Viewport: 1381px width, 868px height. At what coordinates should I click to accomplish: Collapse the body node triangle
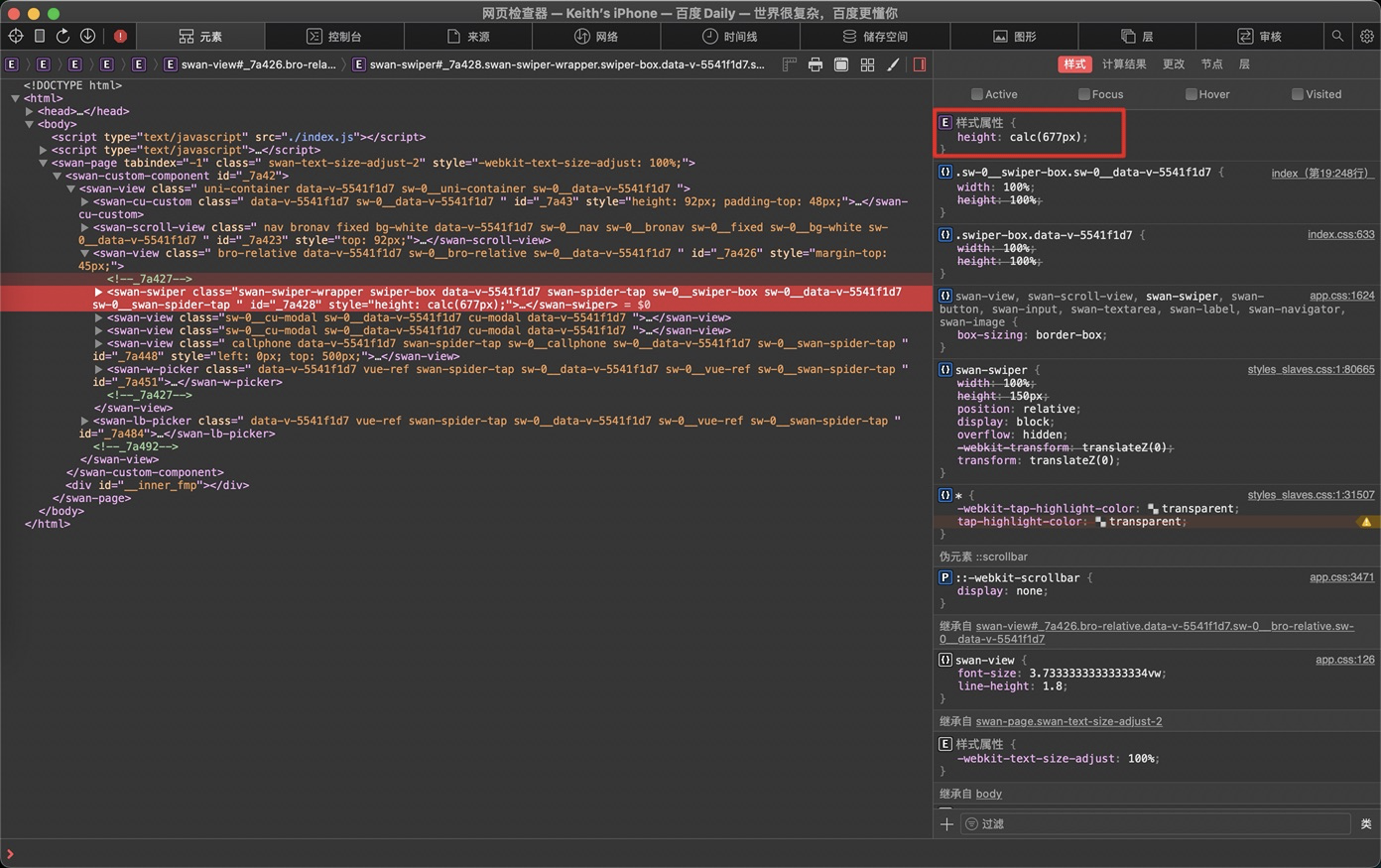[x=30, y=124]
